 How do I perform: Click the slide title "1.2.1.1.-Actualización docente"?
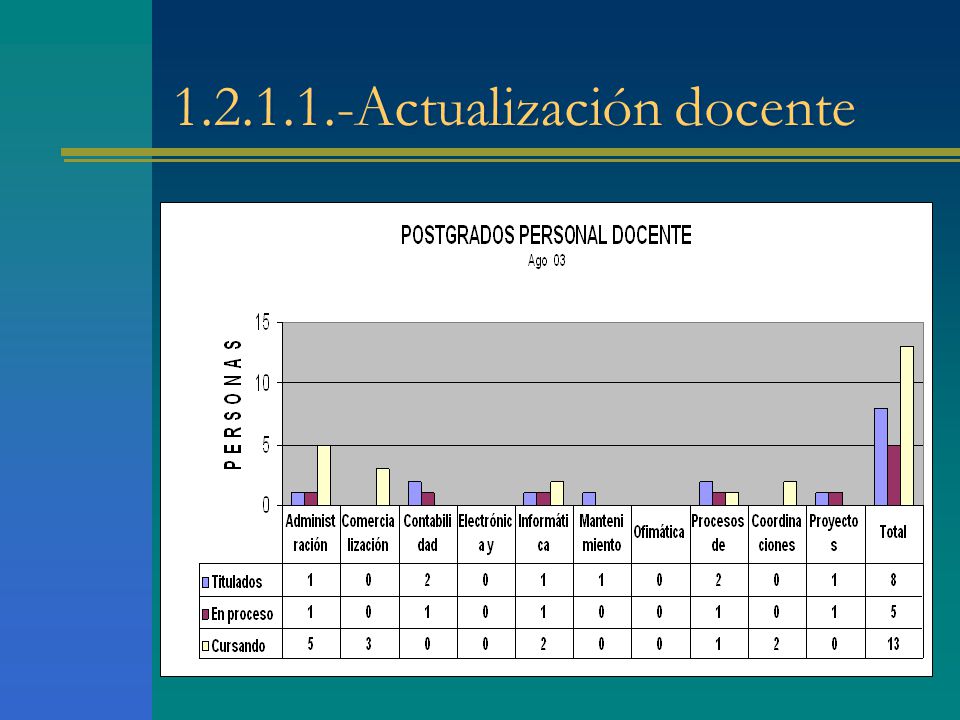pyautogui.click(x=514, y=108)
